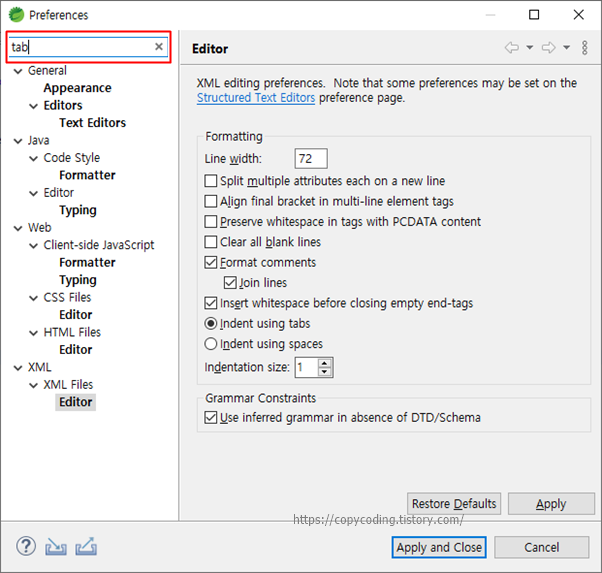Toggle Preserve whitespace in tags with PCDATA content
Image resolution: width=602 pixels, height=573 pixels.
click(211, 222)
